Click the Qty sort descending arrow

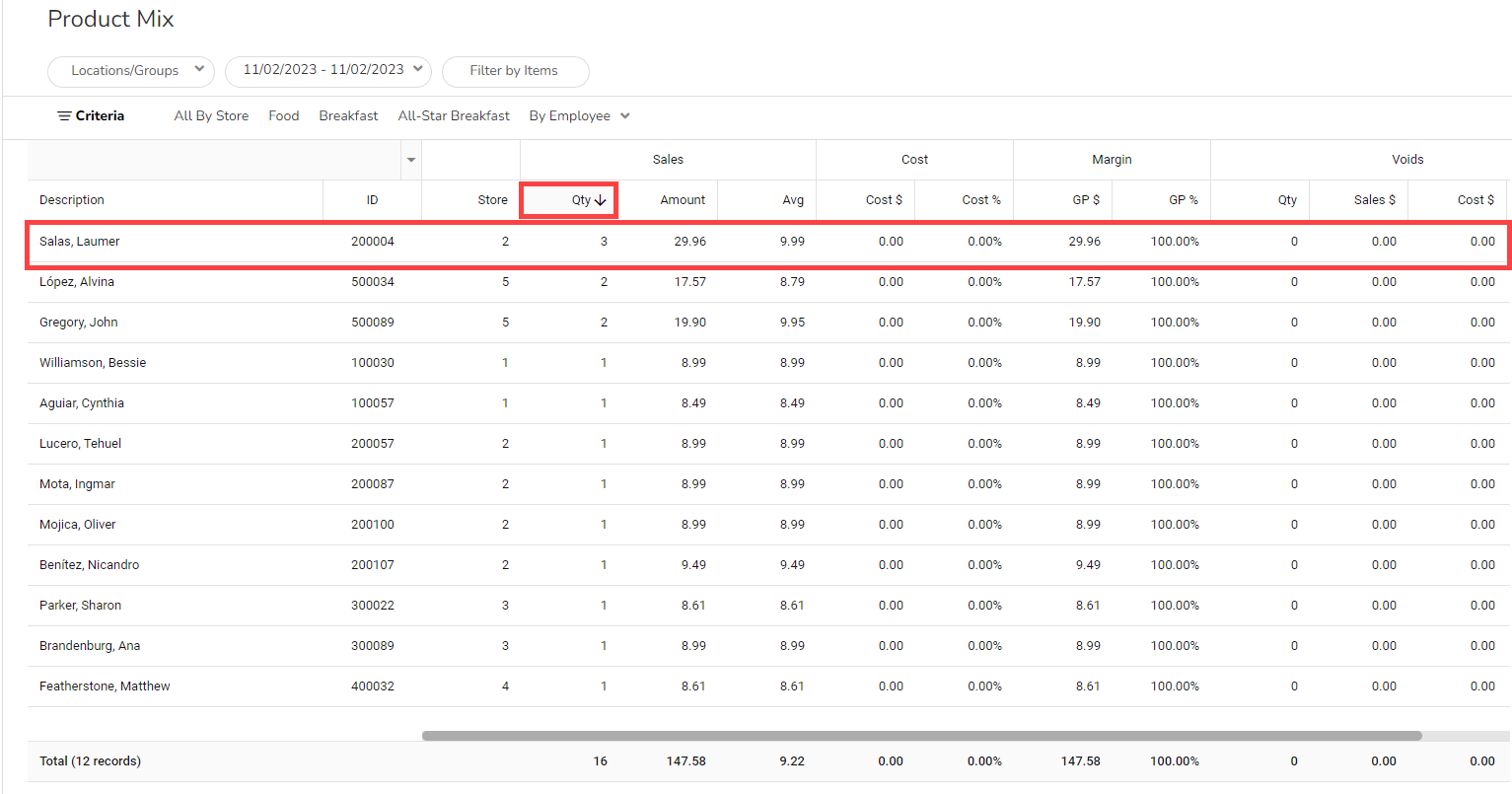601,200
